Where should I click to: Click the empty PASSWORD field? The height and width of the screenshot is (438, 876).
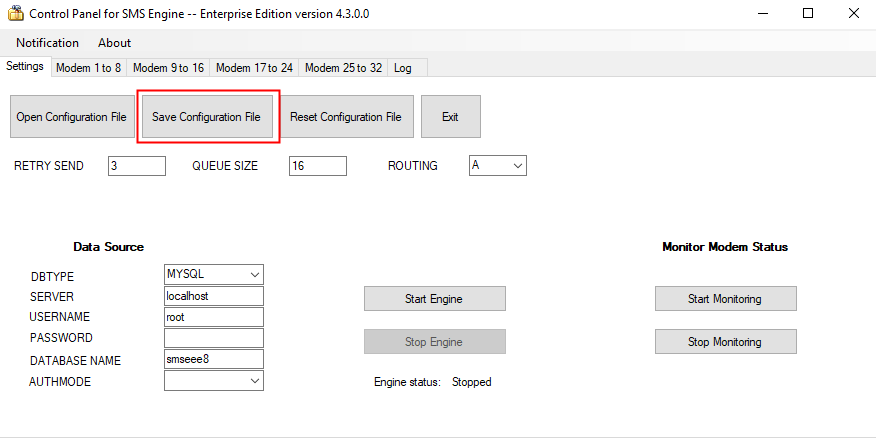pyautogui.click(x=213, y=338)
